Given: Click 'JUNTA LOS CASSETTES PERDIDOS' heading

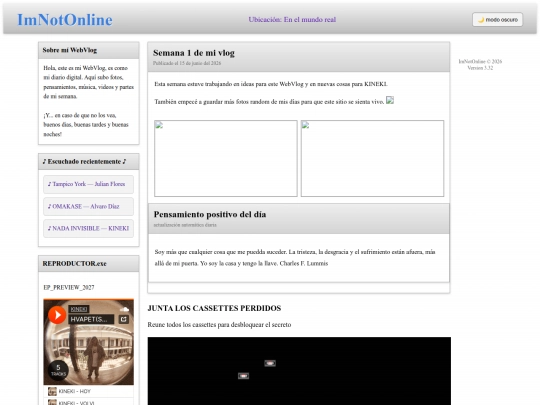Looking at the screenshot, I should pyautogui.click(x=214, y=308).
